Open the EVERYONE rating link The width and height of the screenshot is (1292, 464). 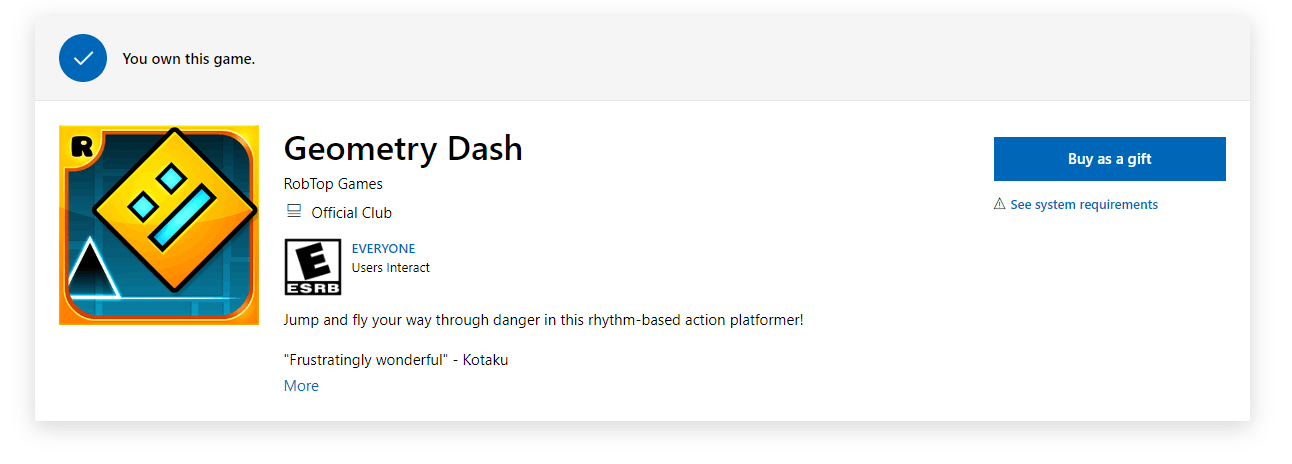tap(383, 248)
